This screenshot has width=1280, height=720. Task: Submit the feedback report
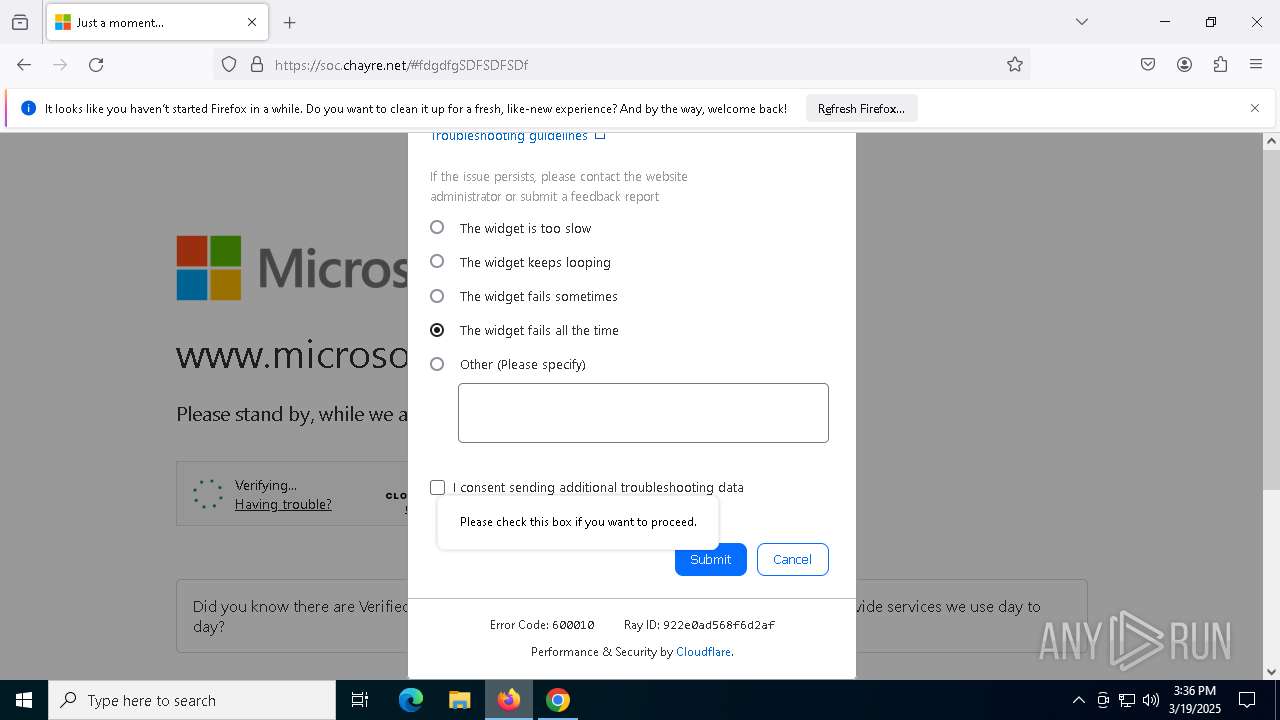coord(711,559)
